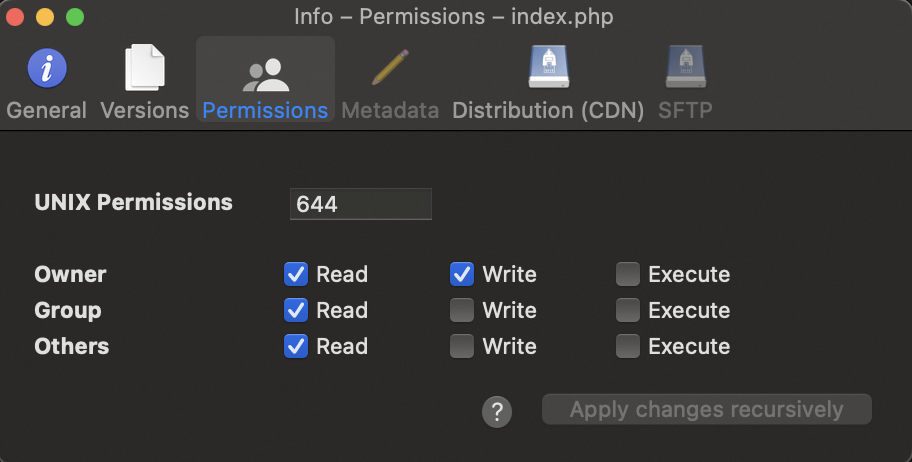Uncheck Others Read permission
Image resolution: width=912 pixels, height=462 pixels.
pos(296,346)
